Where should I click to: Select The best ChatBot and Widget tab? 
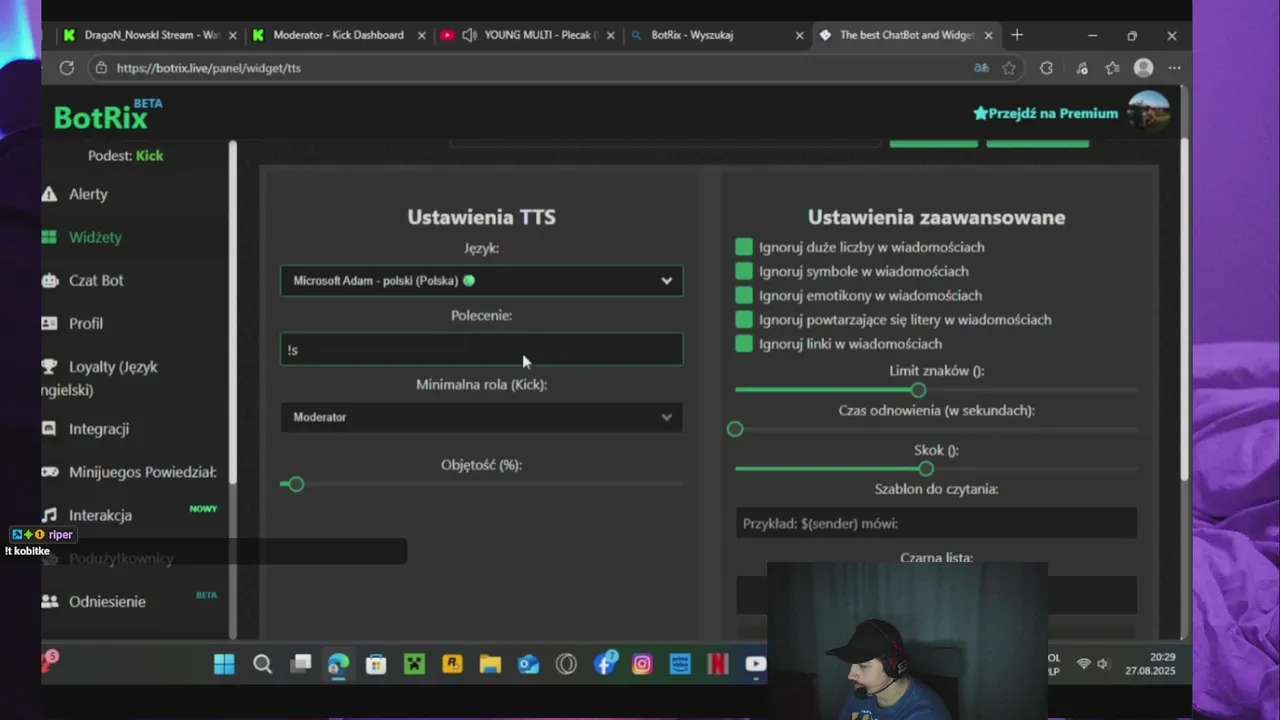[x=905, y=35]
